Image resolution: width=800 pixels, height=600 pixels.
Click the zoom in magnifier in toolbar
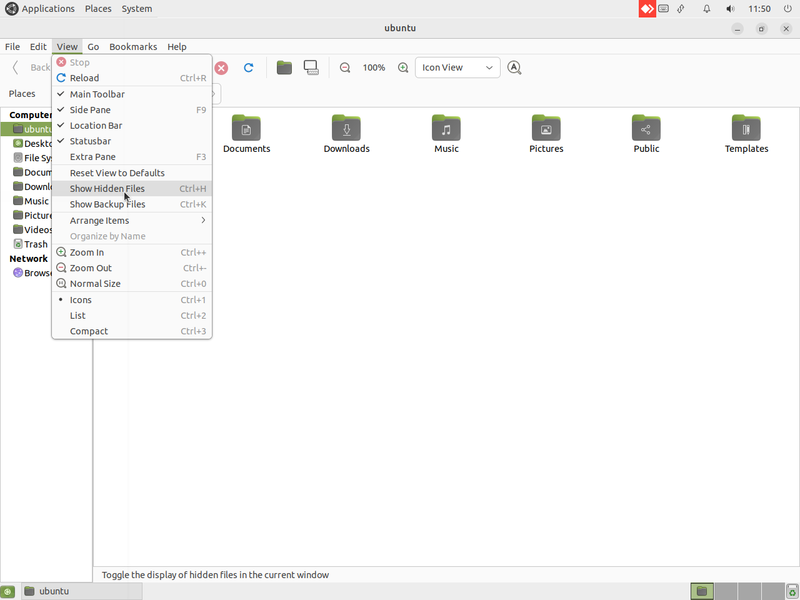click(x=403, y=67)
